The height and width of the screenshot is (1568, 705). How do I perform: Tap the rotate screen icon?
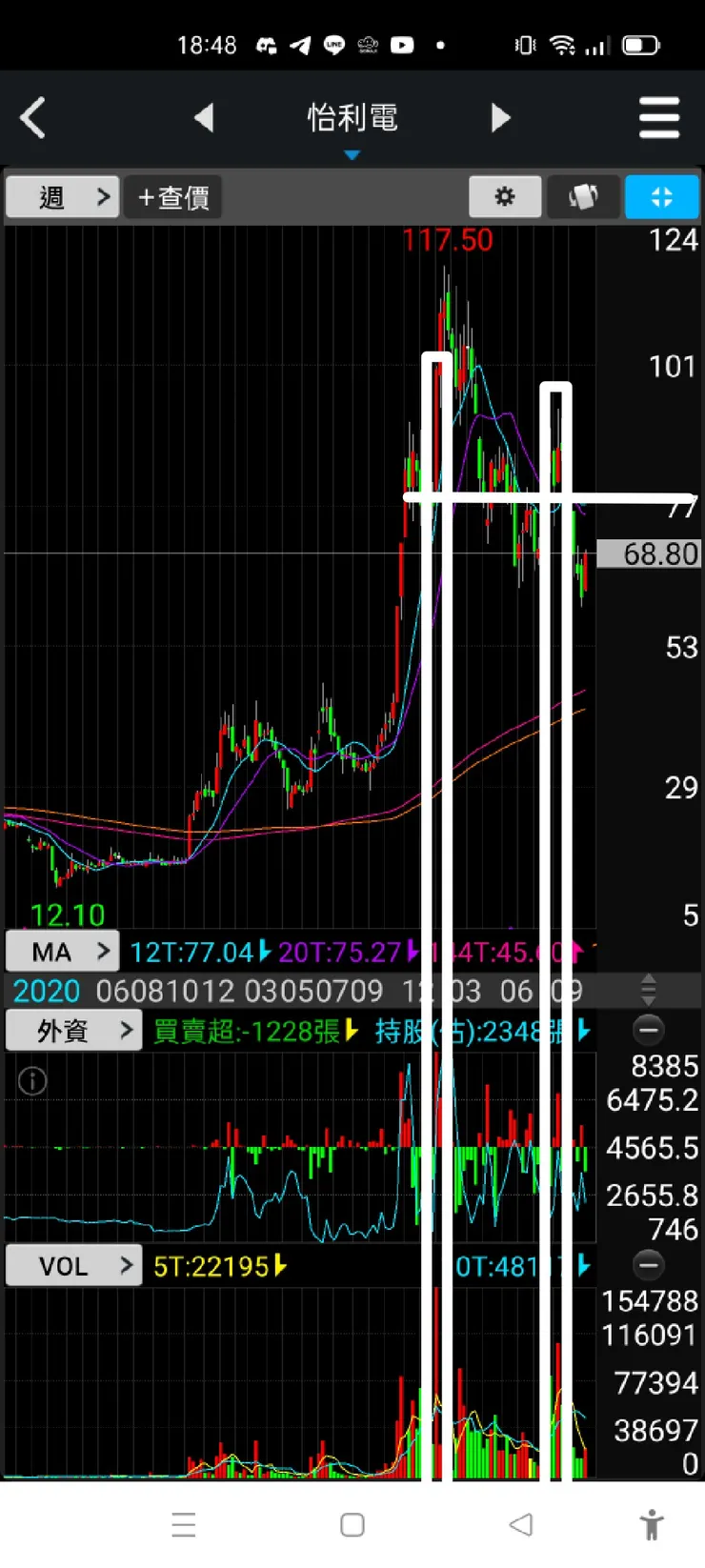[x=583, y=197]
